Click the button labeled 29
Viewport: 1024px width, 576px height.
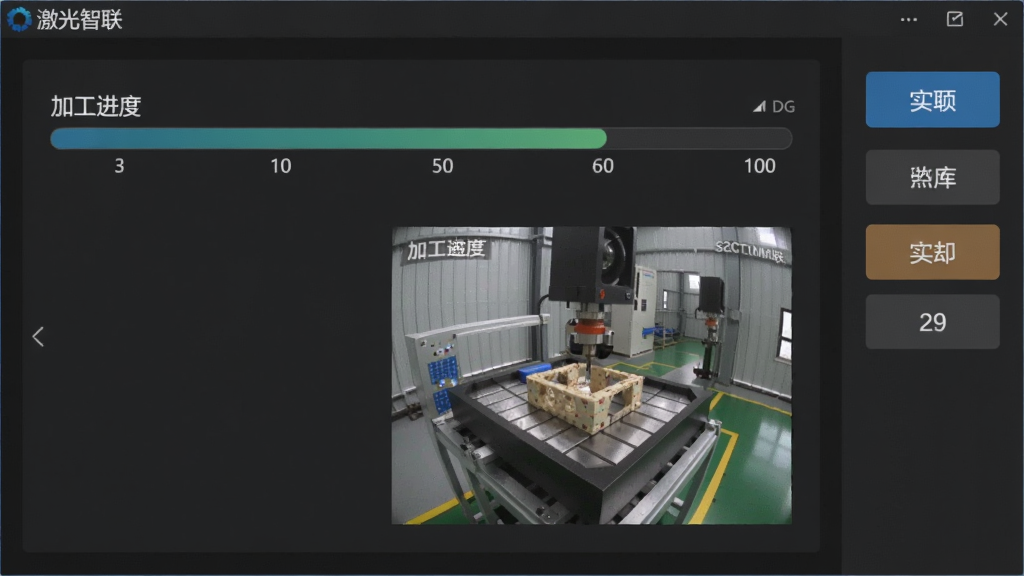point(932,321)
